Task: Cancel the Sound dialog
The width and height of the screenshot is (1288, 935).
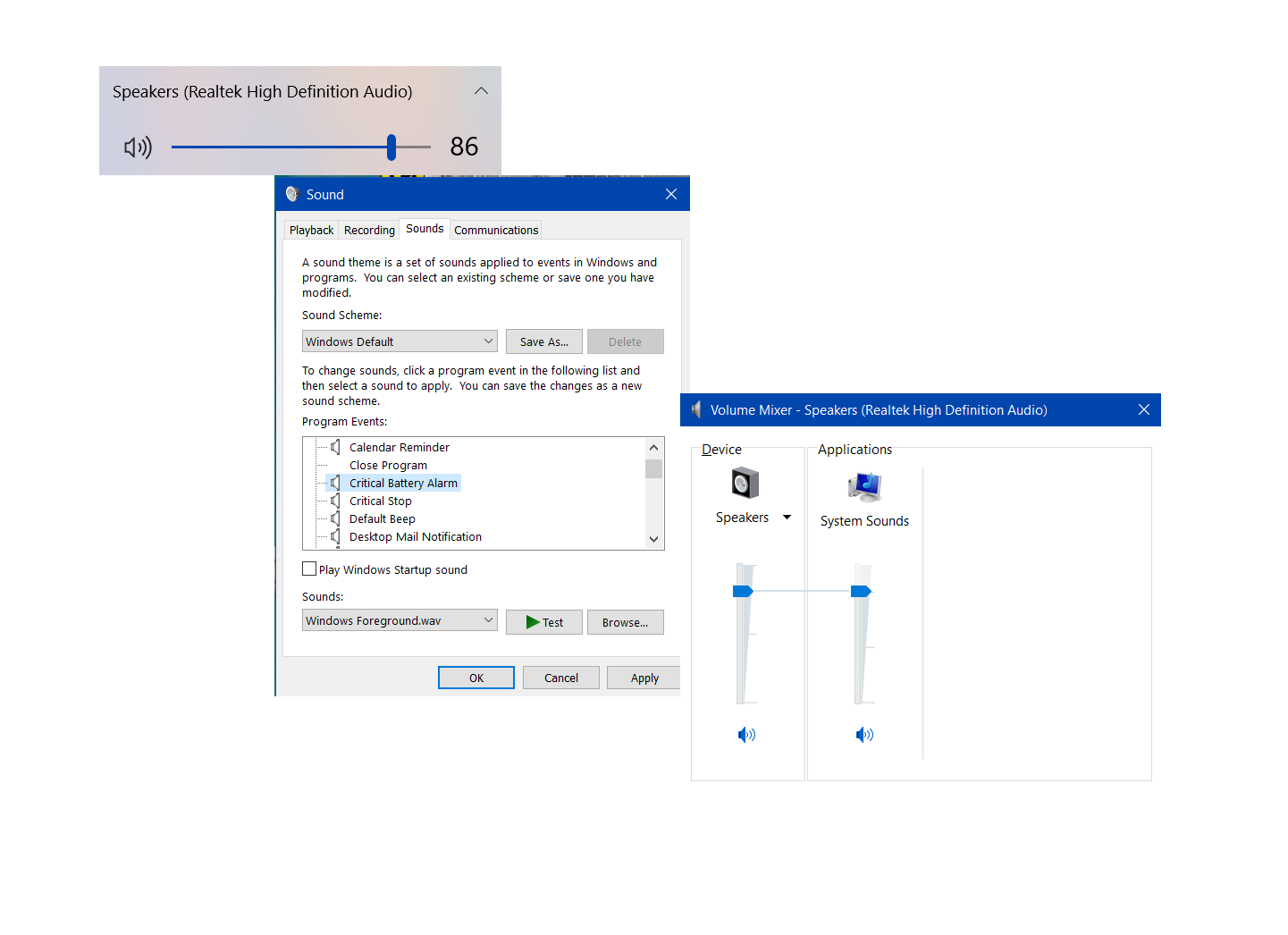Action: pyautogui.click(x=561, y=678)
